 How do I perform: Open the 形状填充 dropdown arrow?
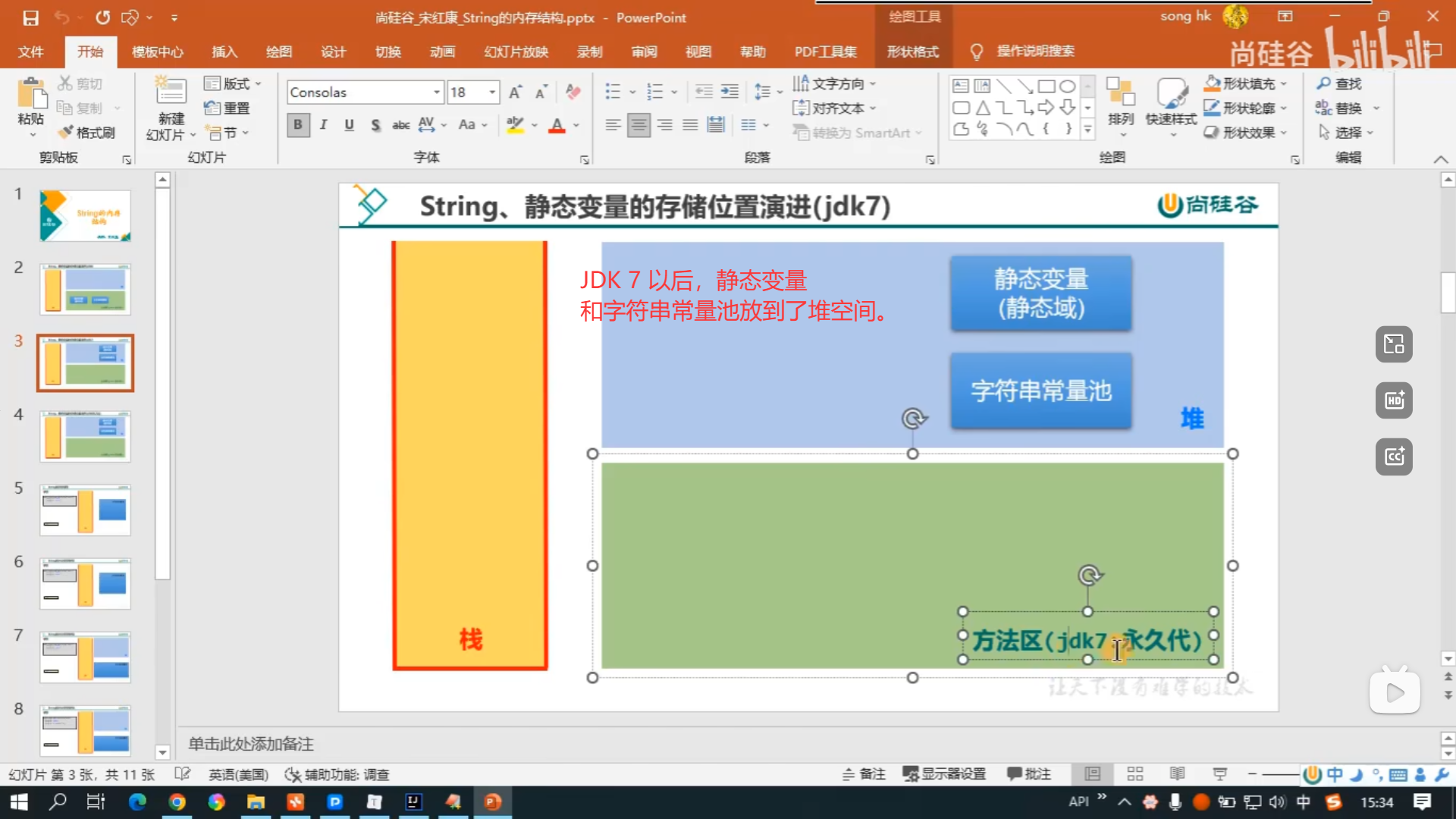pyautogui.click(x=1284, y=83)
